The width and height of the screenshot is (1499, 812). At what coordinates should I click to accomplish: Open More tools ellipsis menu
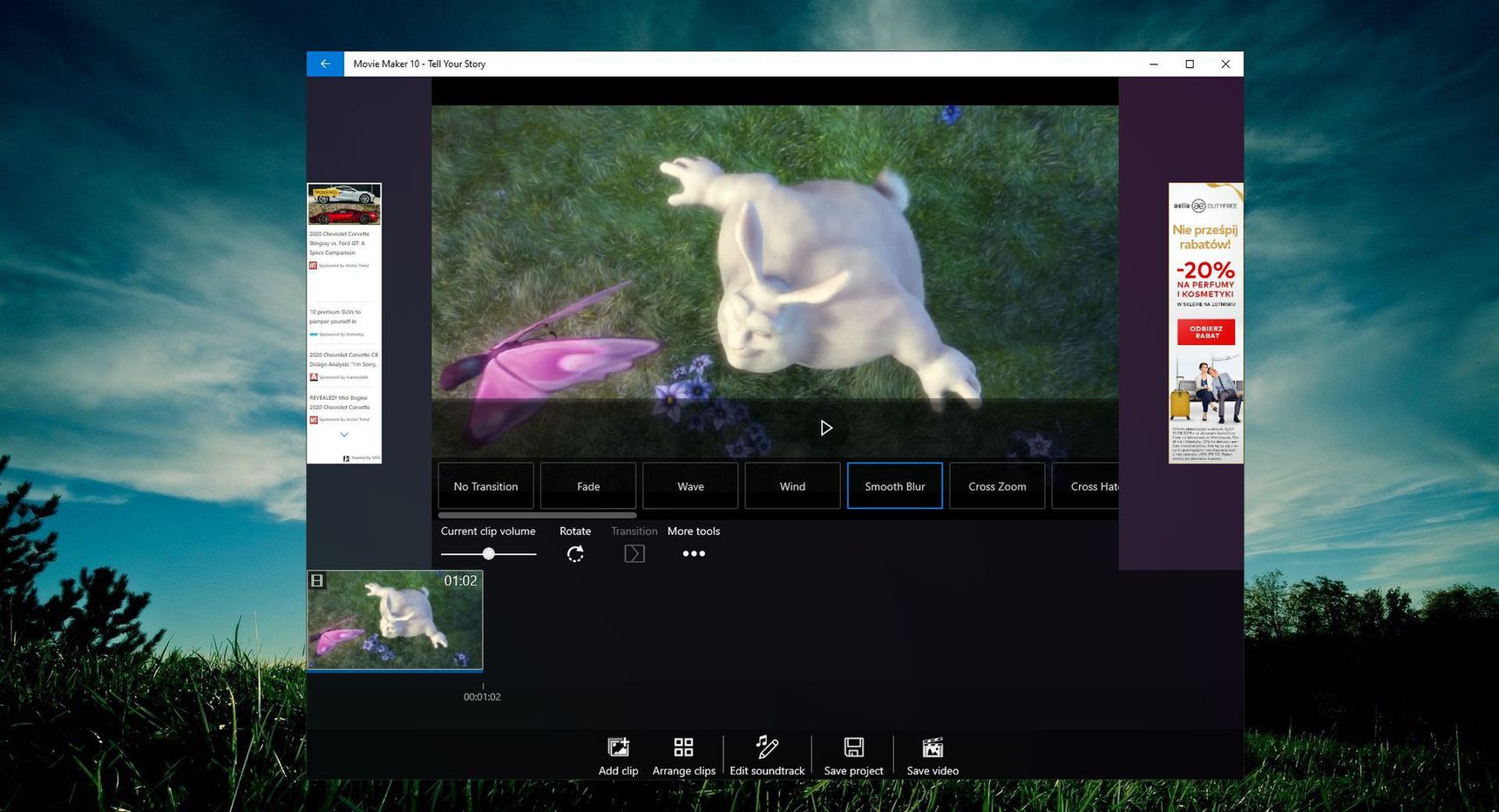[x=694, y=553]
